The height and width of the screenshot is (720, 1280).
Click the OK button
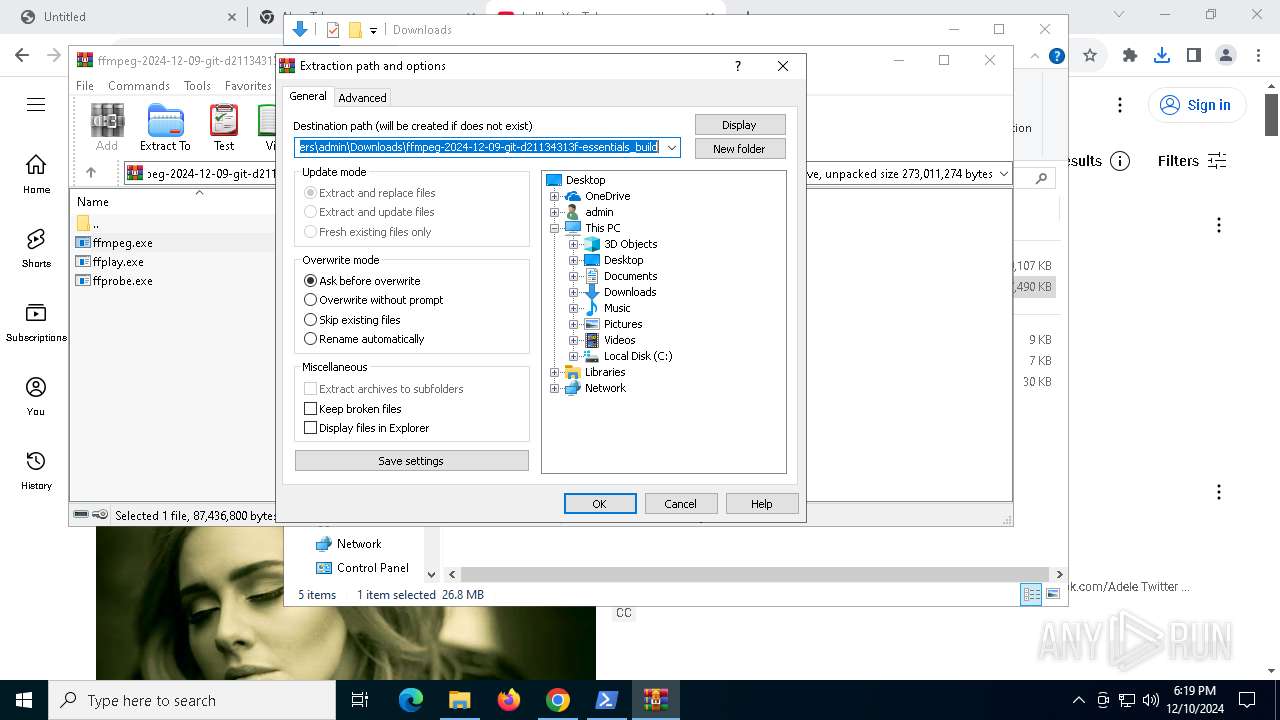[600, 504]
